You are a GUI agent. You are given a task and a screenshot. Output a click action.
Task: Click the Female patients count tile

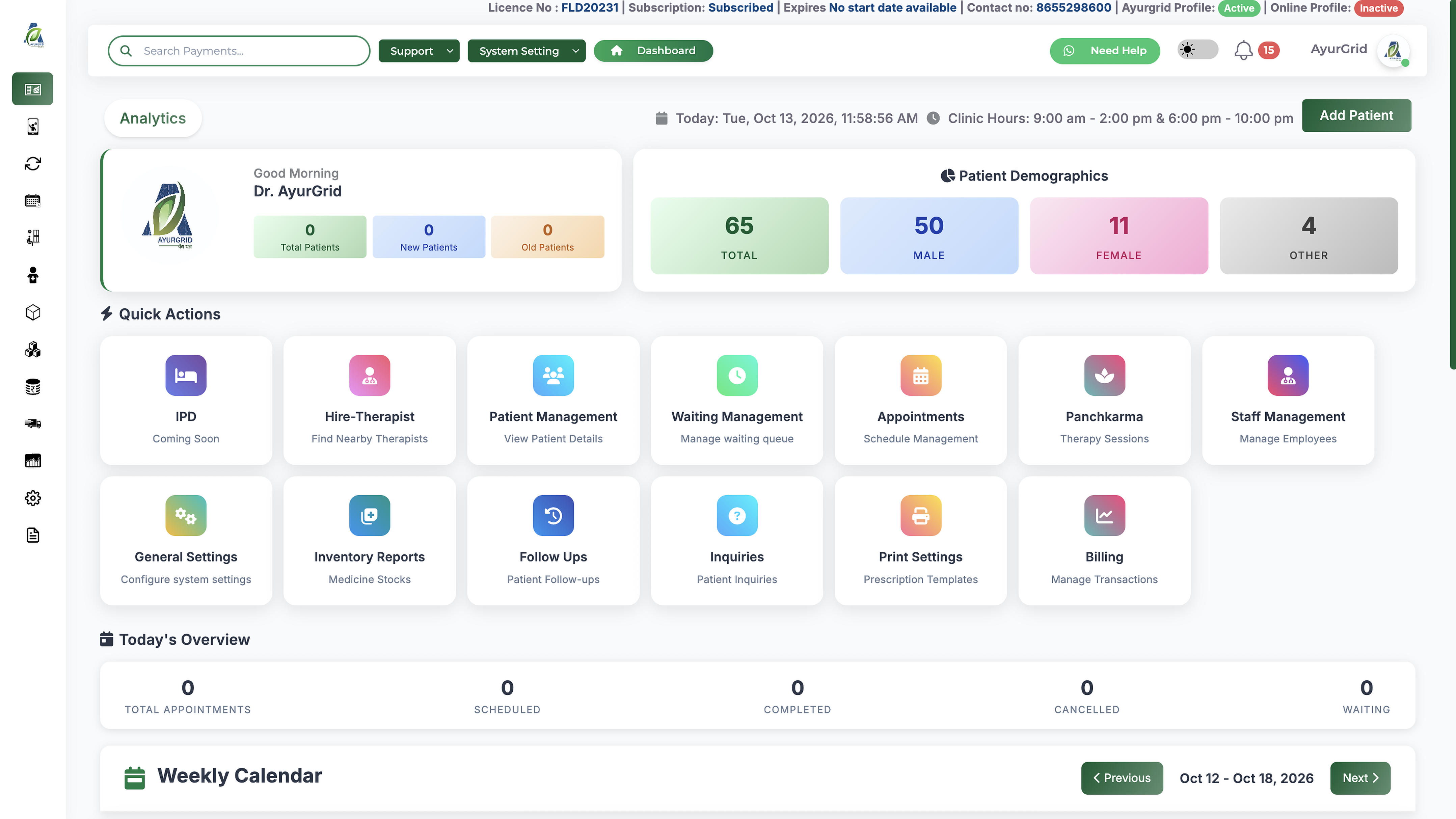tap(1119, 236)
